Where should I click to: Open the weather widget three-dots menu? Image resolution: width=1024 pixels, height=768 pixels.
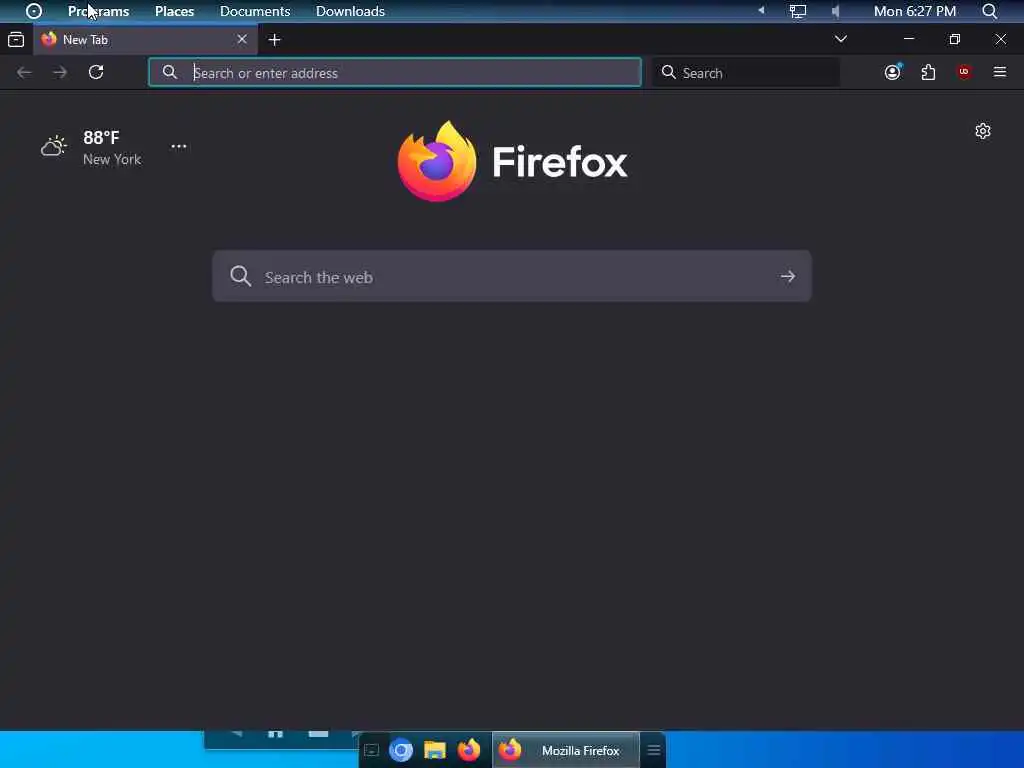click(x=179, y=146)
